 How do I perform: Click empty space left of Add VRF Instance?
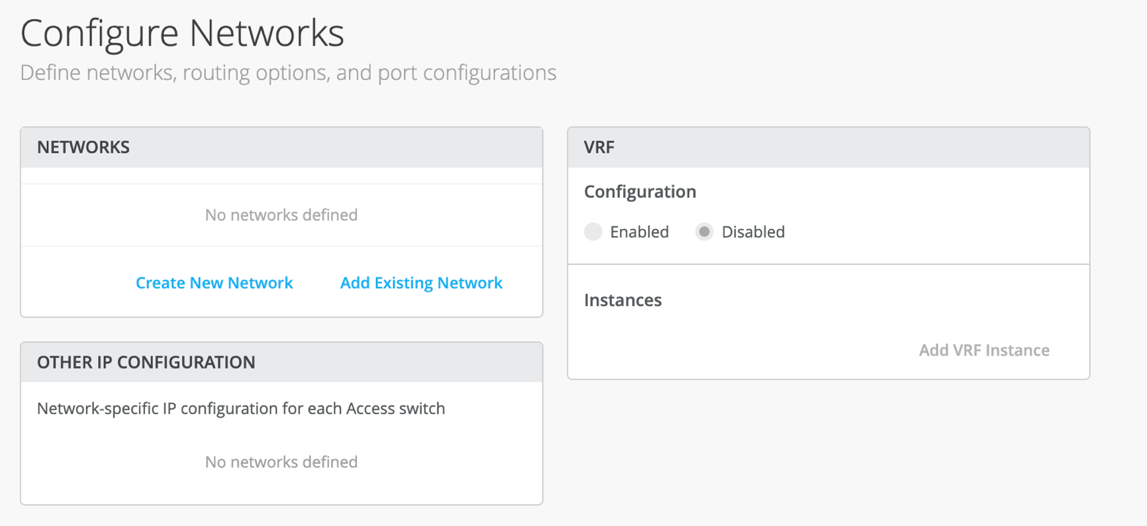click(740, 350)
